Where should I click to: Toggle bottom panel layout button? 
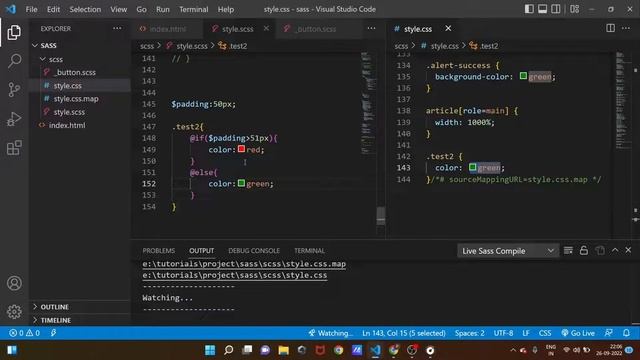tap(542, 9)
